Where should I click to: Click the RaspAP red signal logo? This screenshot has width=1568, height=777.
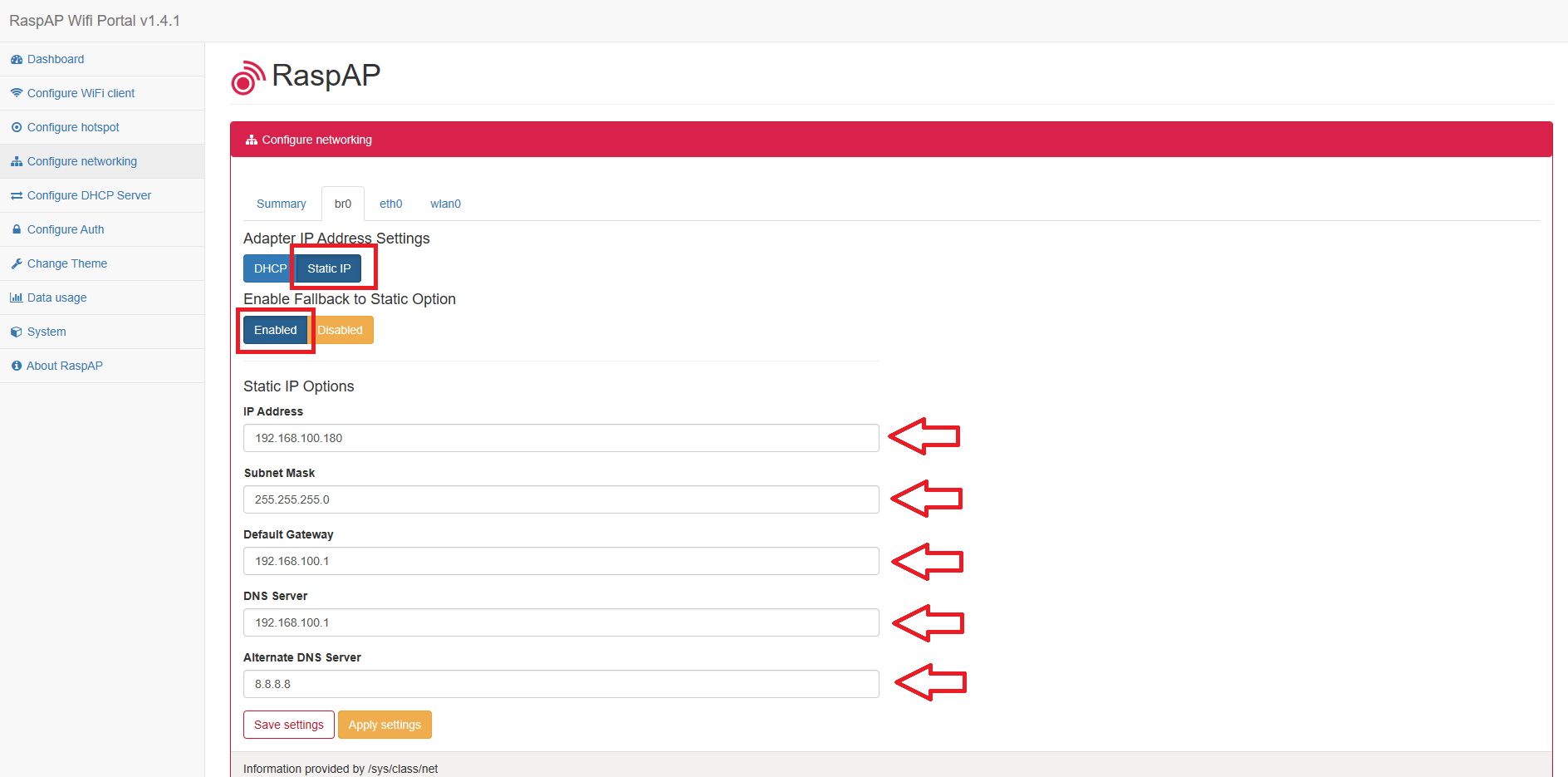(x=248, y=77)
